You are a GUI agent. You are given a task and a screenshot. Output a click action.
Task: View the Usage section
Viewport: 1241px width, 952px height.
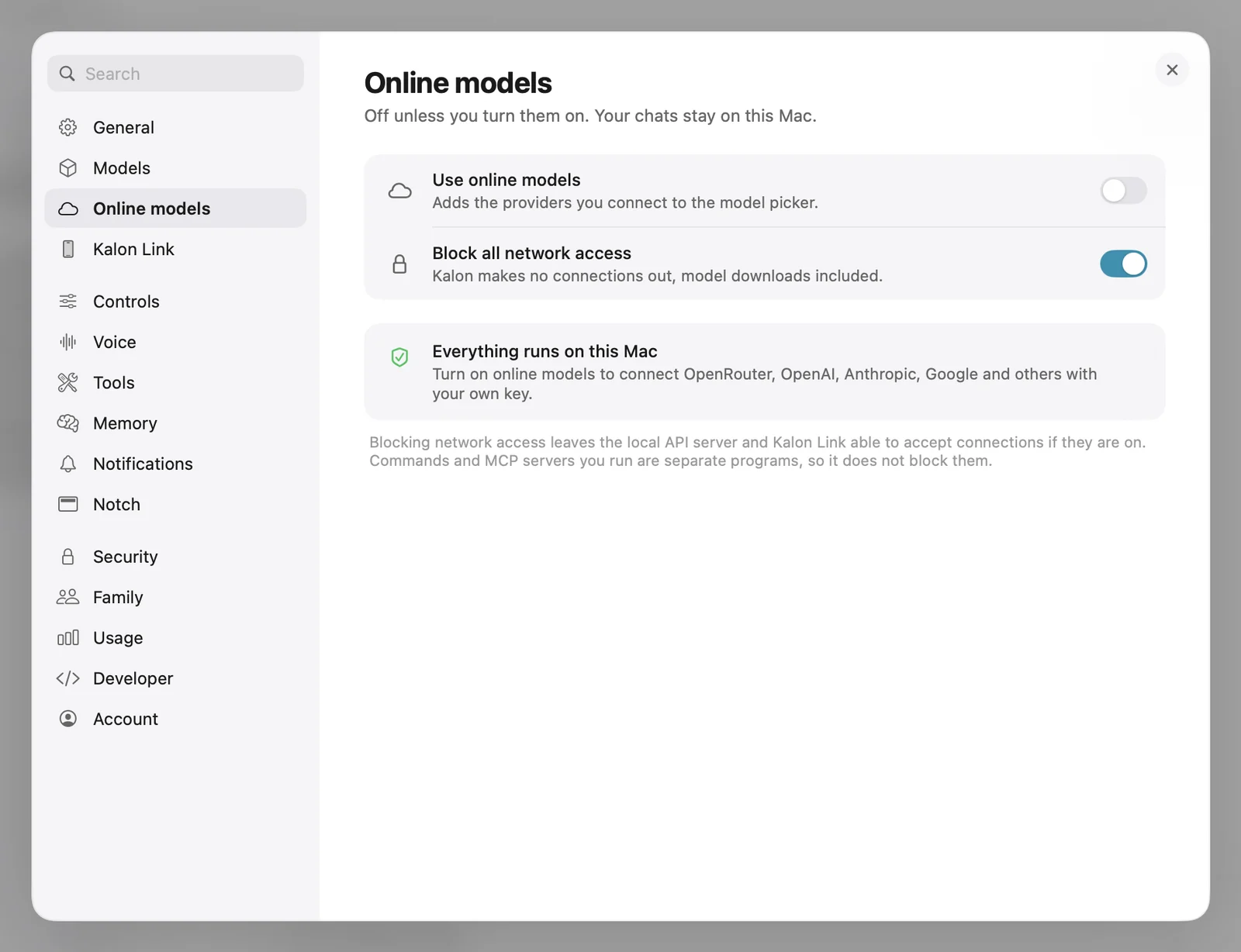175,637
